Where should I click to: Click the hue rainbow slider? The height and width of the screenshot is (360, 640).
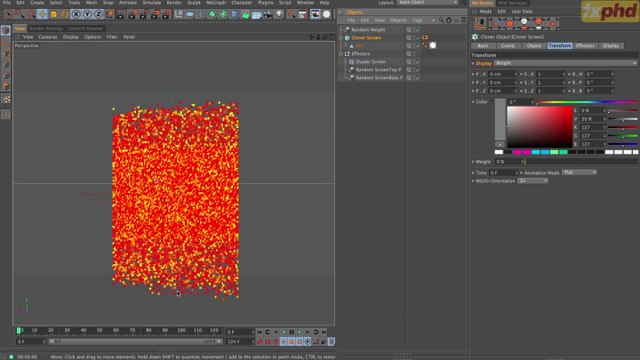[x=586, y=102]
